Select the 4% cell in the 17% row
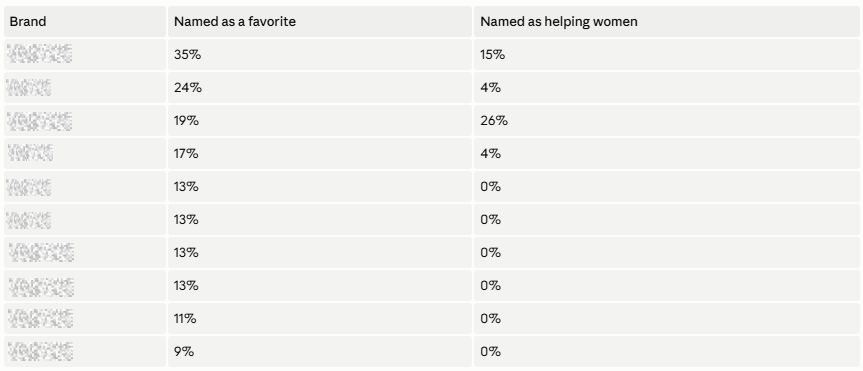 point(667,154)
